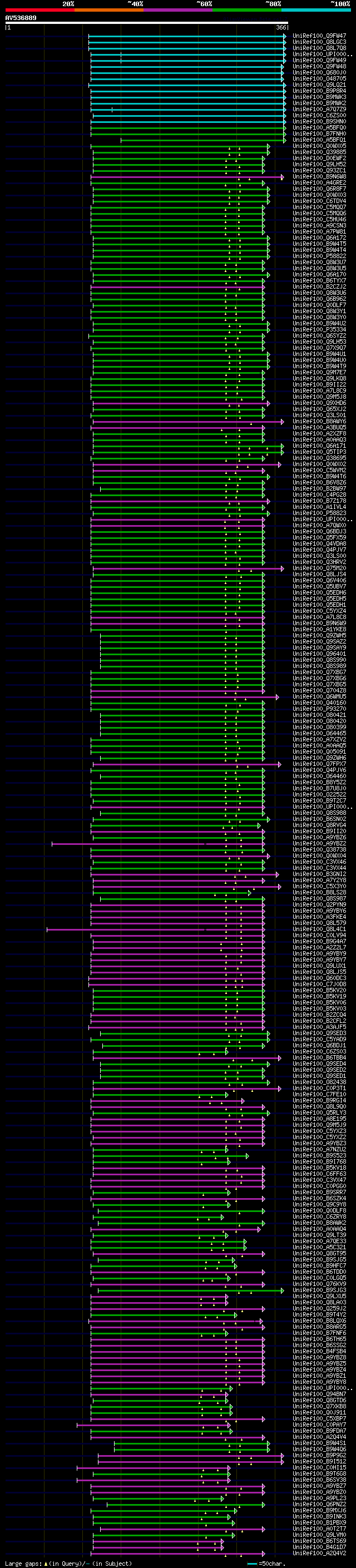Select hit label UniRef100_A7Q7Z9
The height and width of the screenshot is (1568, 356).
tap(319, 110)
